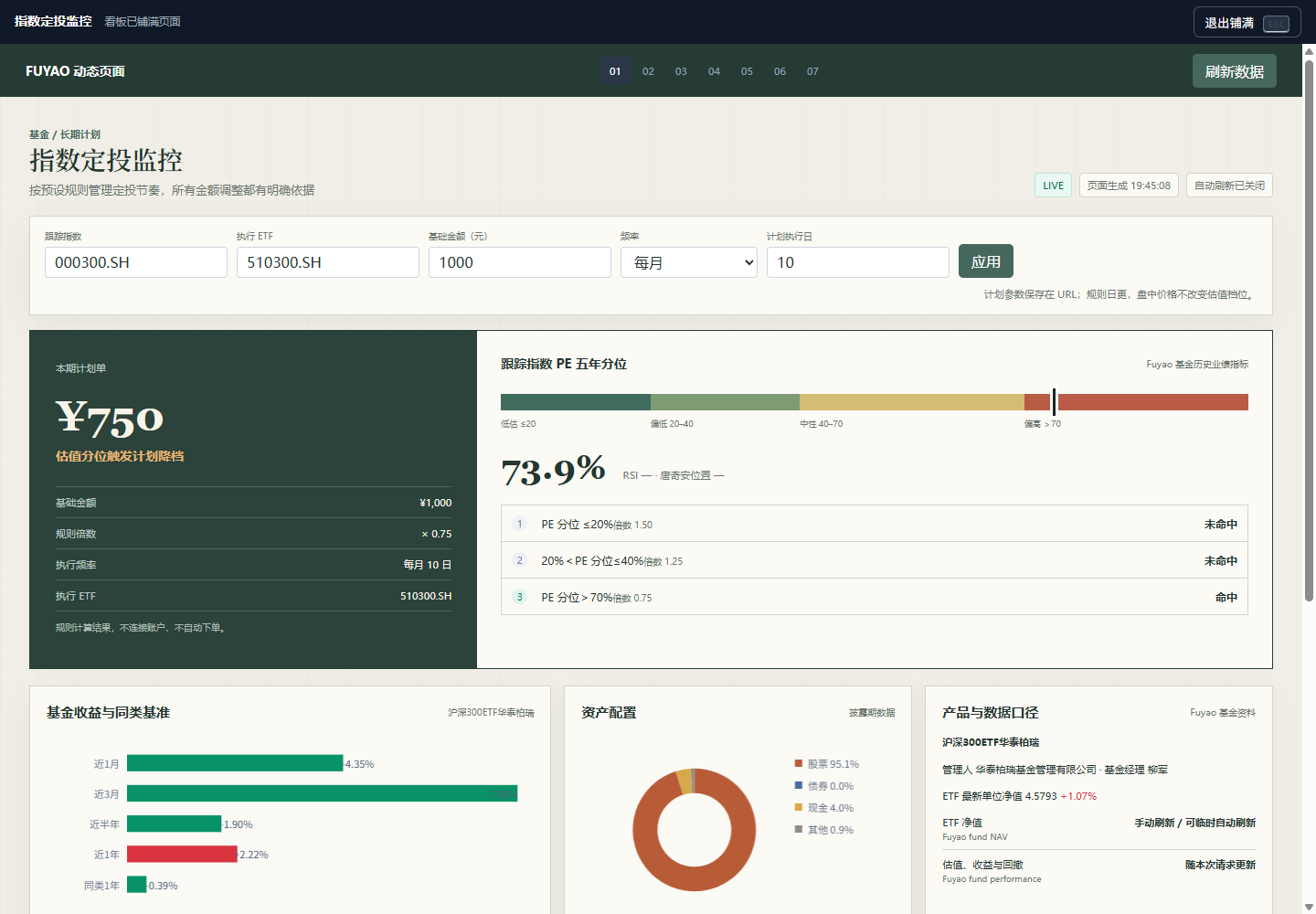
Task: Open page tab 06
Action: pyautogui.click(x=780, y=71)
